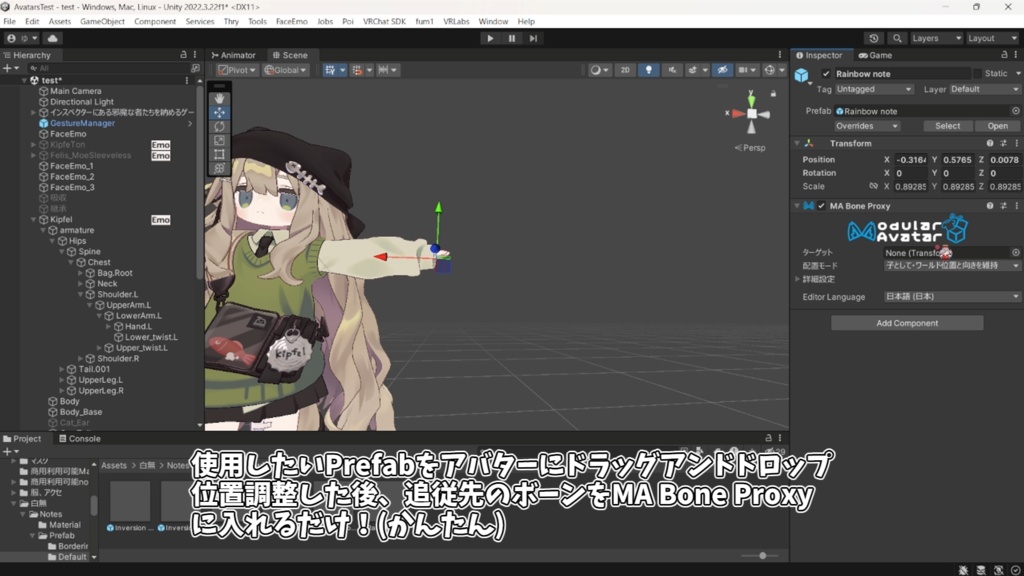Open the cloud services icon
Image resolution: width=1024 pixels, height=576 pixels.
53,39
